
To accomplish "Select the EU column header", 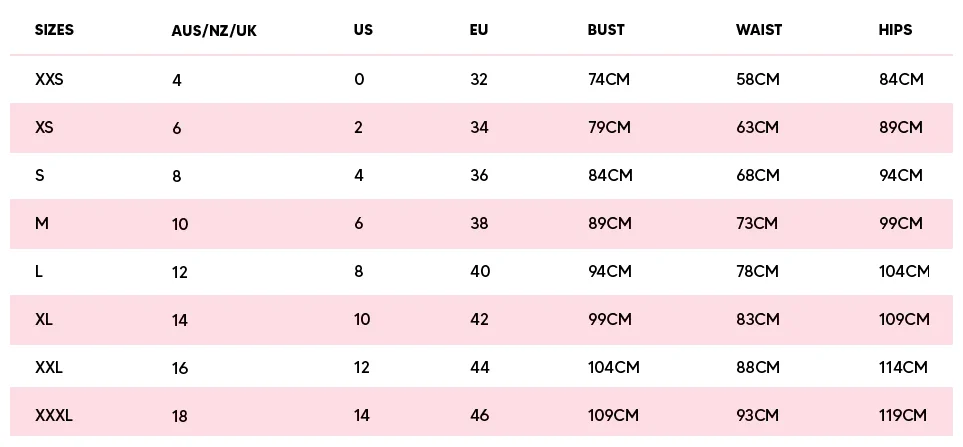I will (x=478, y=30).
